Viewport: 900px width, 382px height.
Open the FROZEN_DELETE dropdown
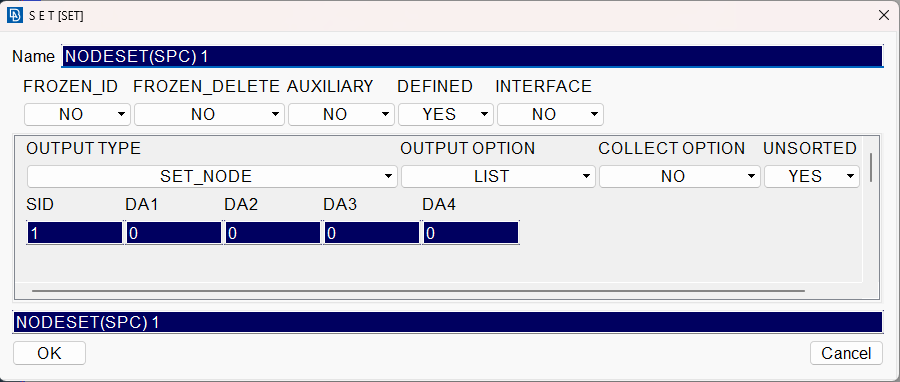(x=210, y=114)
